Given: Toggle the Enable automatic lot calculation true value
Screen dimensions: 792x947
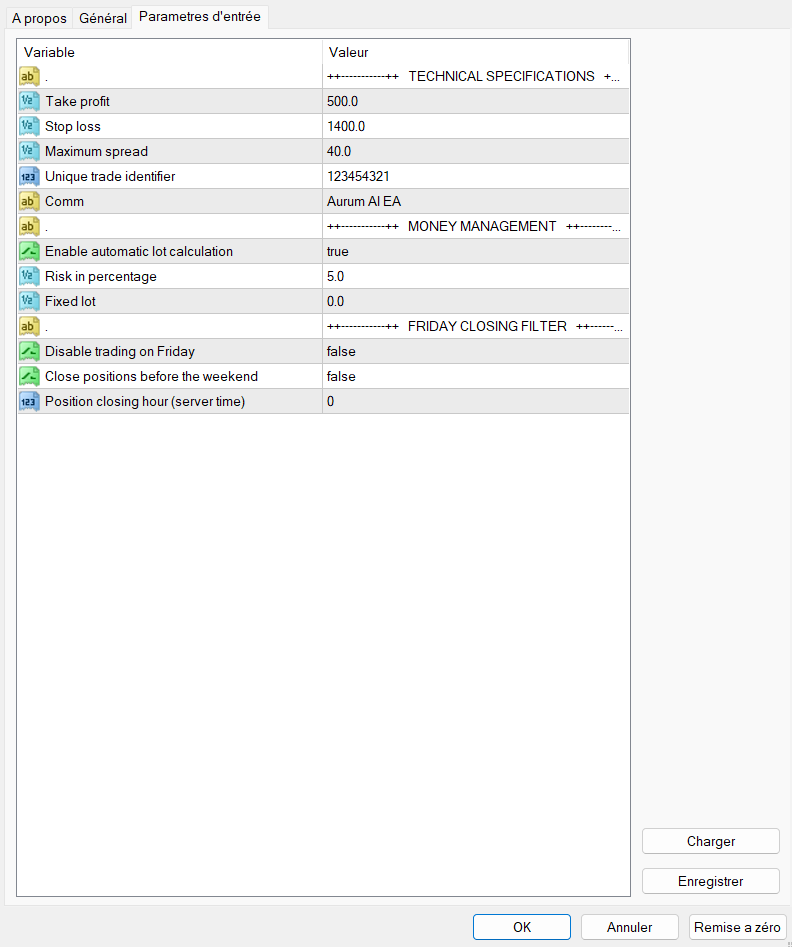Looking at the screenshot, I should [x=475, y=251].
